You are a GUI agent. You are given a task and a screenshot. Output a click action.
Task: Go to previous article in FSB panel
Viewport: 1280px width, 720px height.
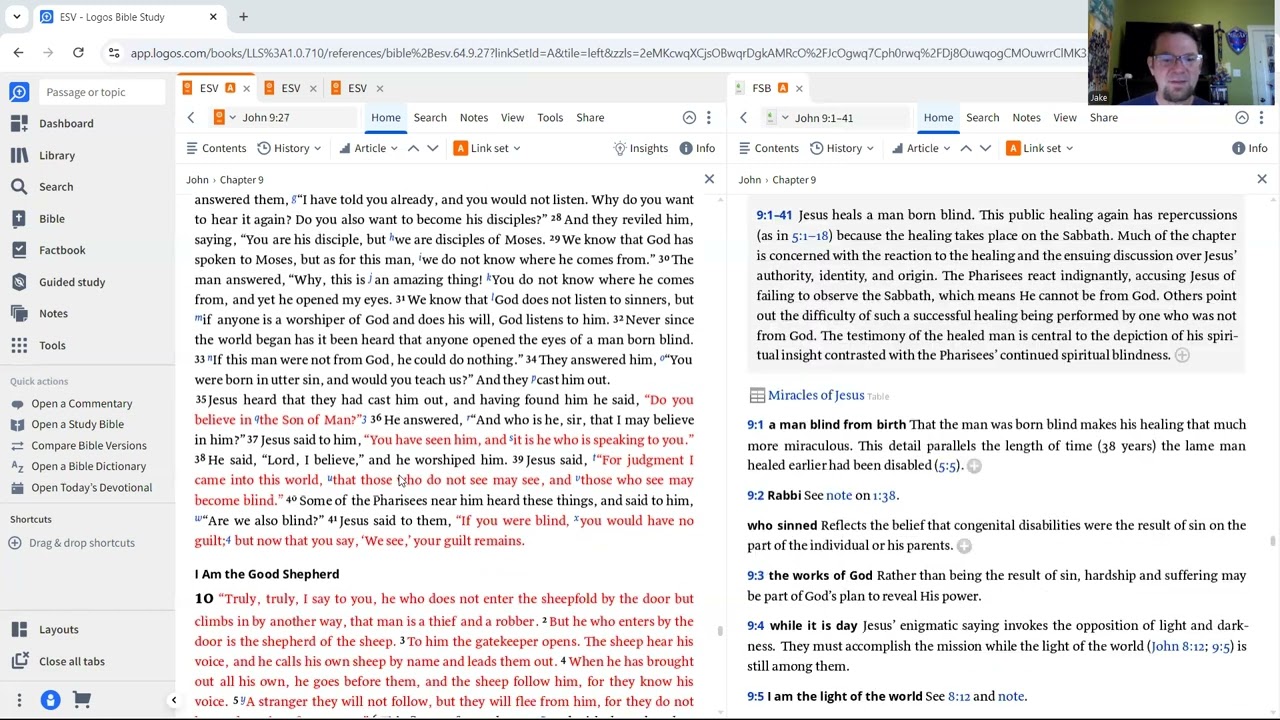coord(966,148)
